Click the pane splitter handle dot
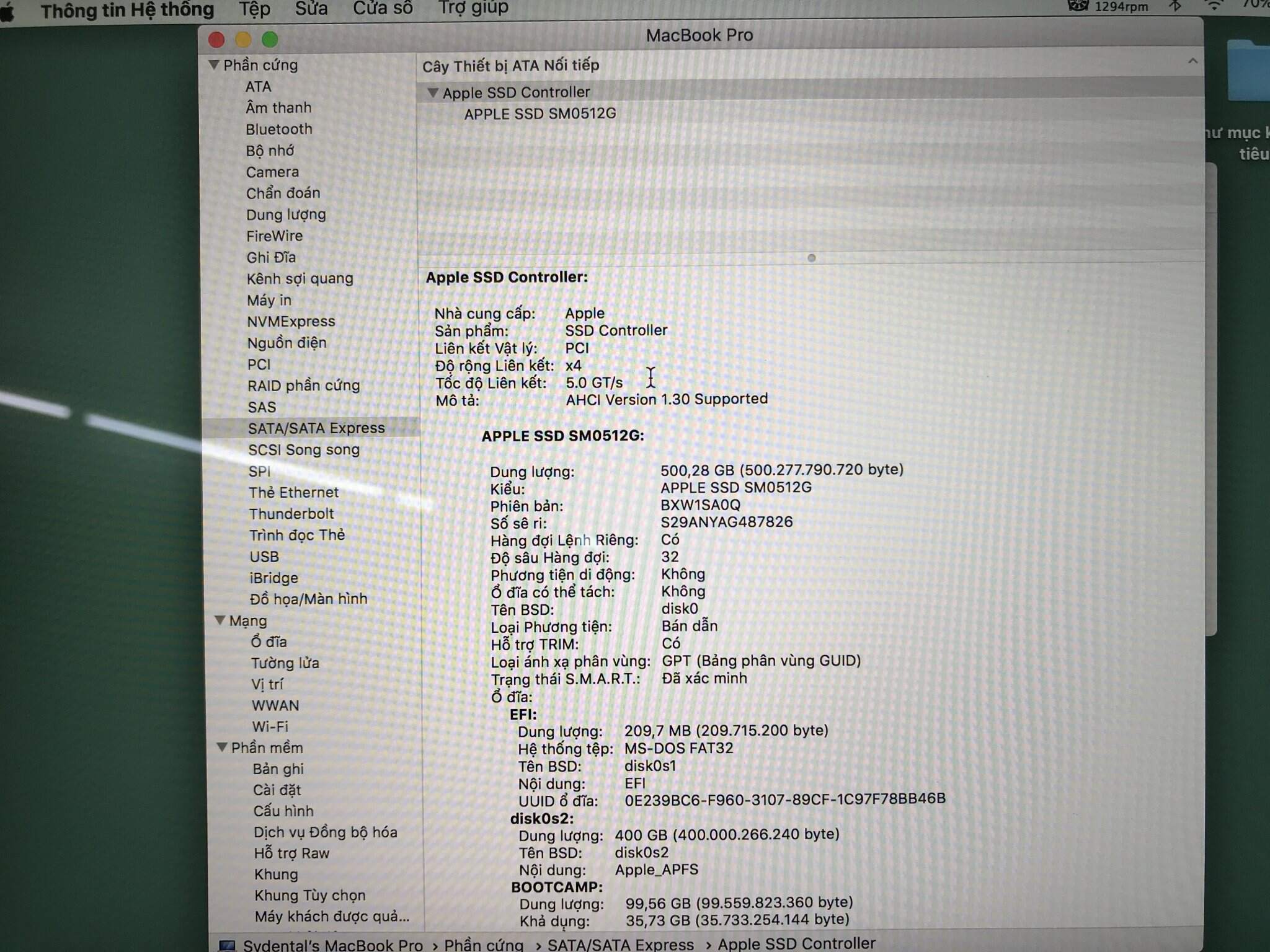 point(811,258)
